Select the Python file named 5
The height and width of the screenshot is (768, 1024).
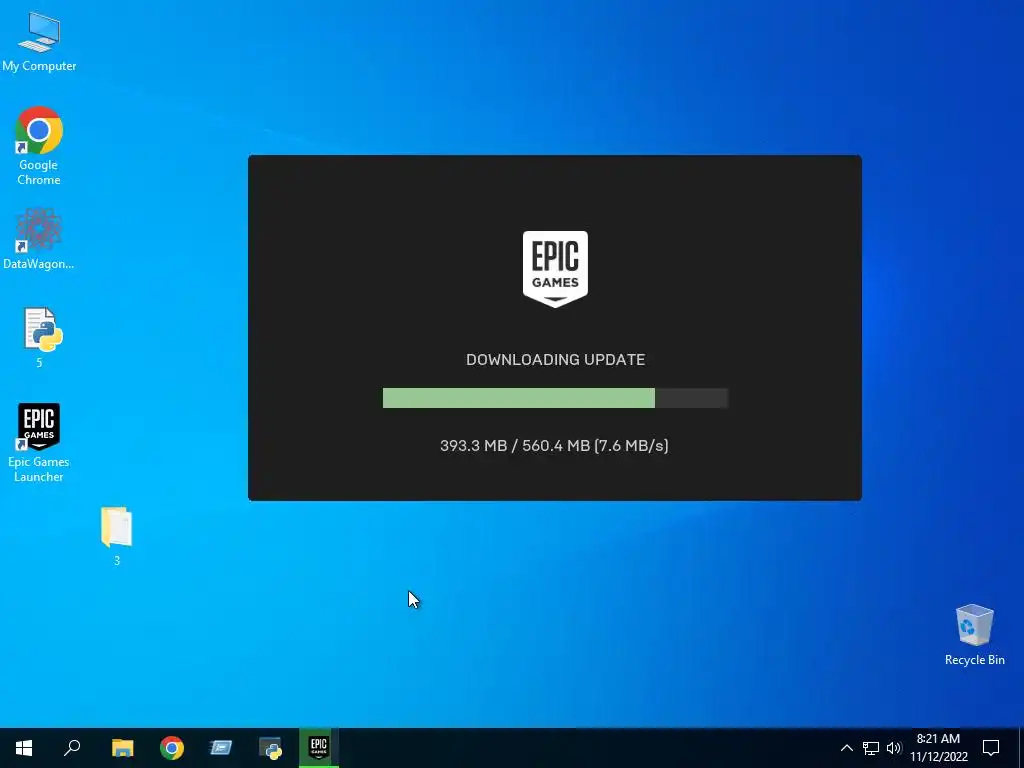41,338
